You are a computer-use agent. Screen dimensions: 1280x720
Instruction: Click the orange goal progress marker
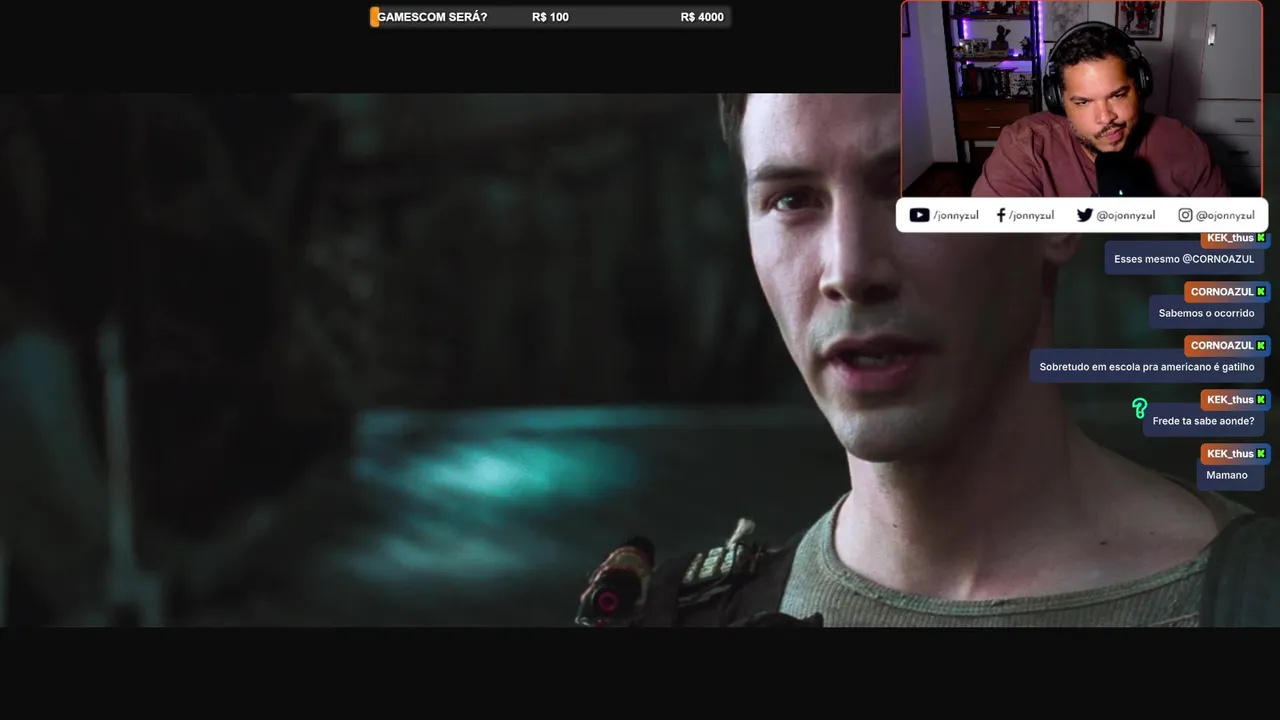point(374,17)
